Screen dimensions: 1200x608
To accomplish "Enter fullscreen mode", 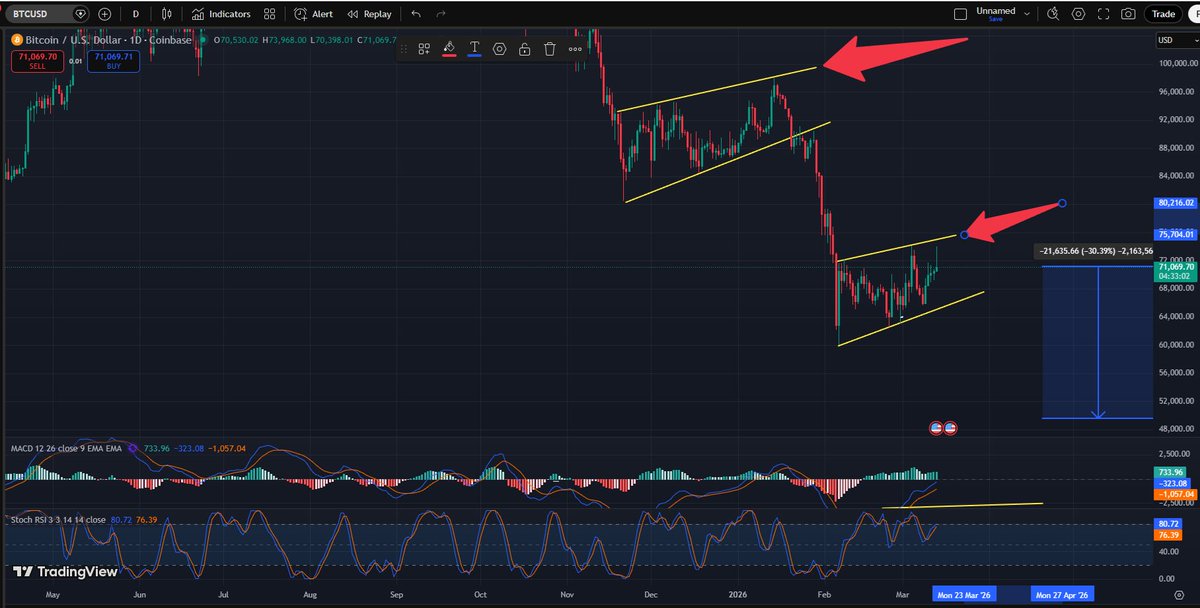I will (1103, 14).
